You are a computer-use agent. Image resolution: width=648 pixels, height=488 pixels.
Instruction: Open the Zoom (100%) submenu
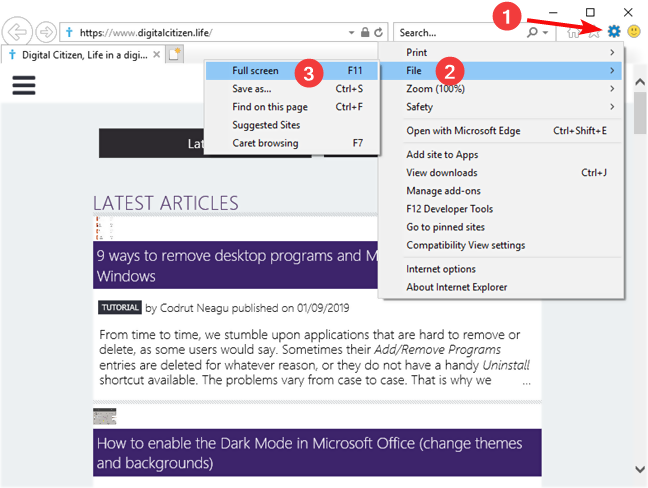500,89
